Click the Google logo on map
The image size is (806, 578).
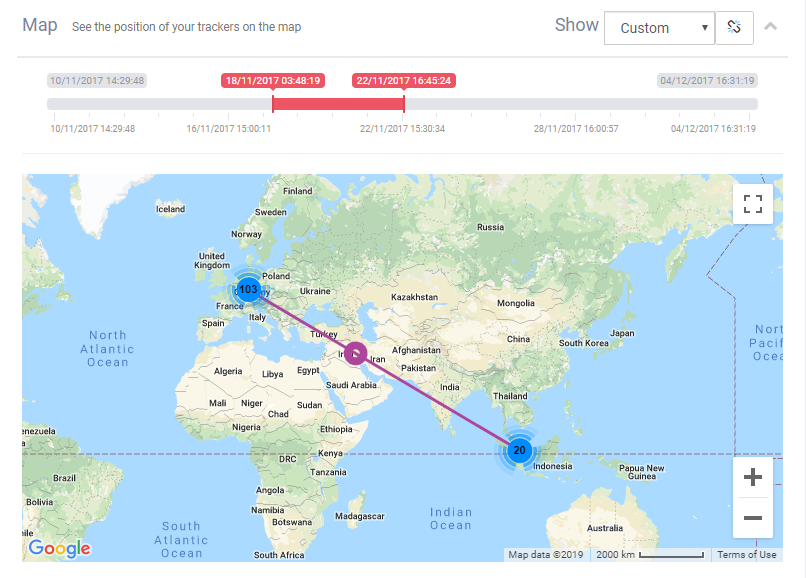[x=59, y=548]
